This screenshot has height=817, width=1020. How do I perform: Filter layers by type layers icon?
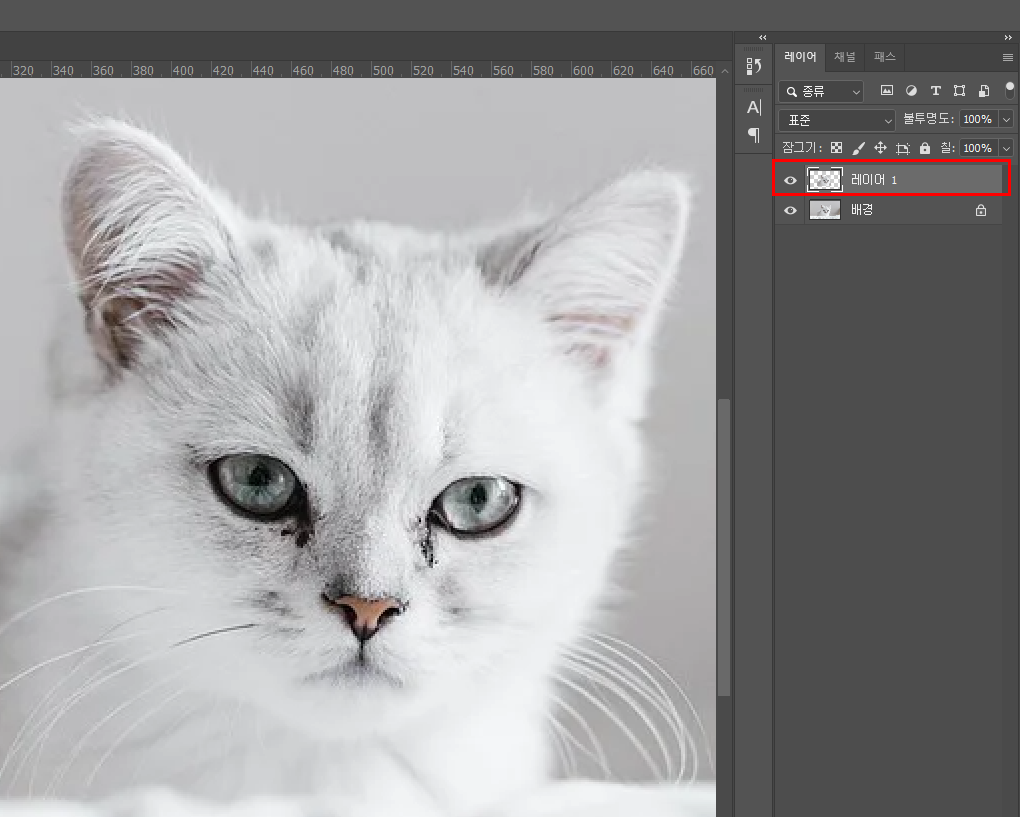(935, 91)
